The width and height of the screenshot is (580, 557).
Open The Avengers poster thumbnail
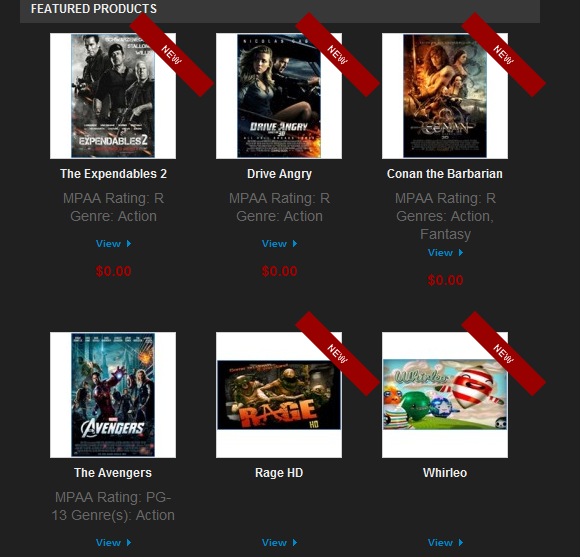113,395
